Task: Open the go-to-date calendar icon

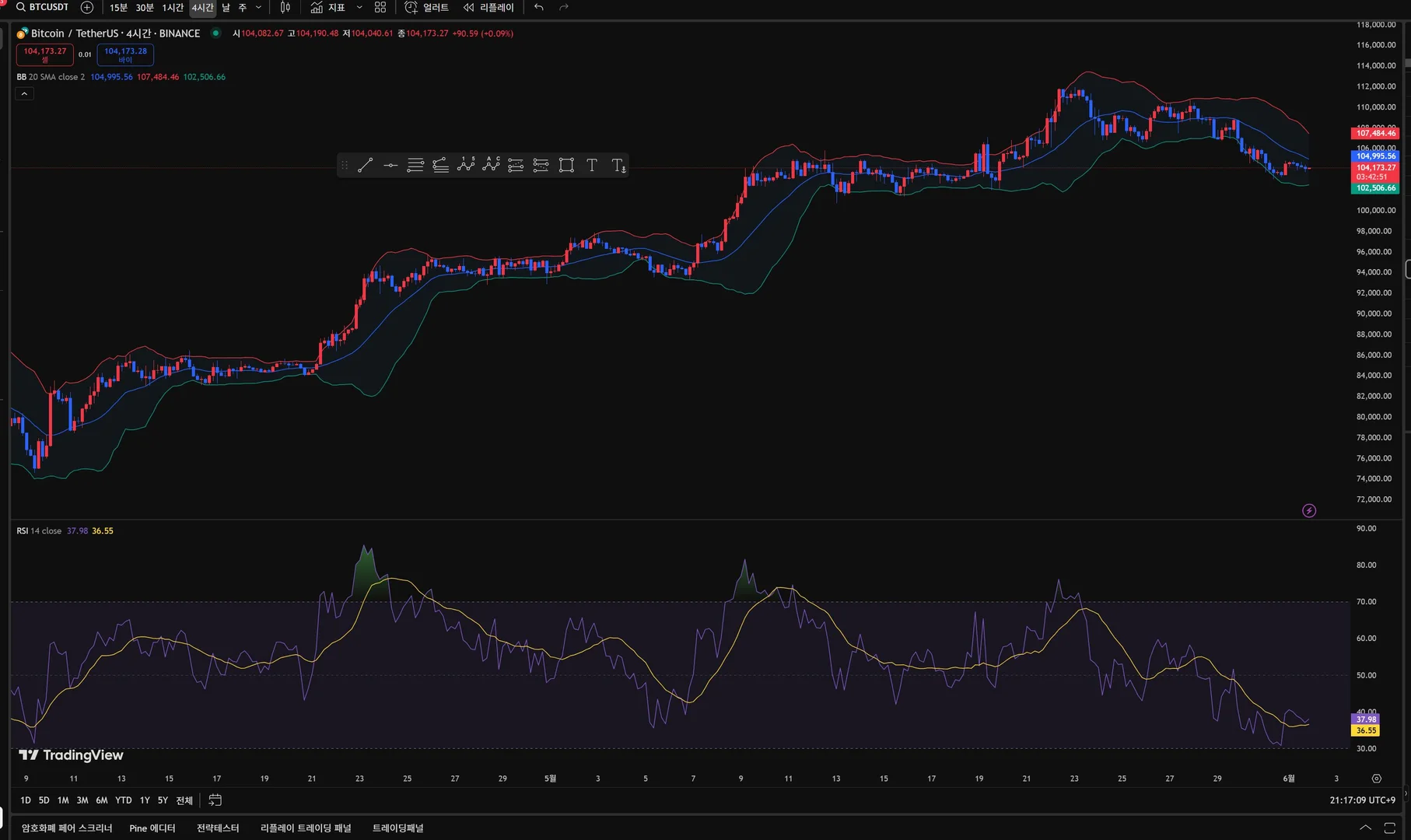Action: tap(215, 800)
